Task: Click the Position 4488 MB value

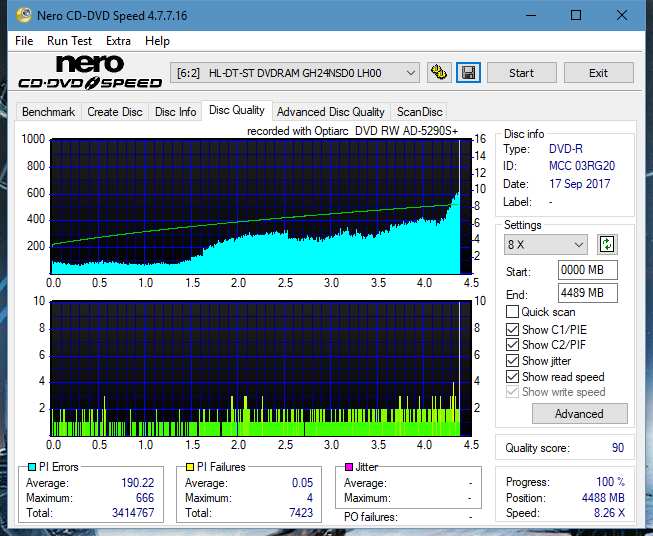Action: 603,498
